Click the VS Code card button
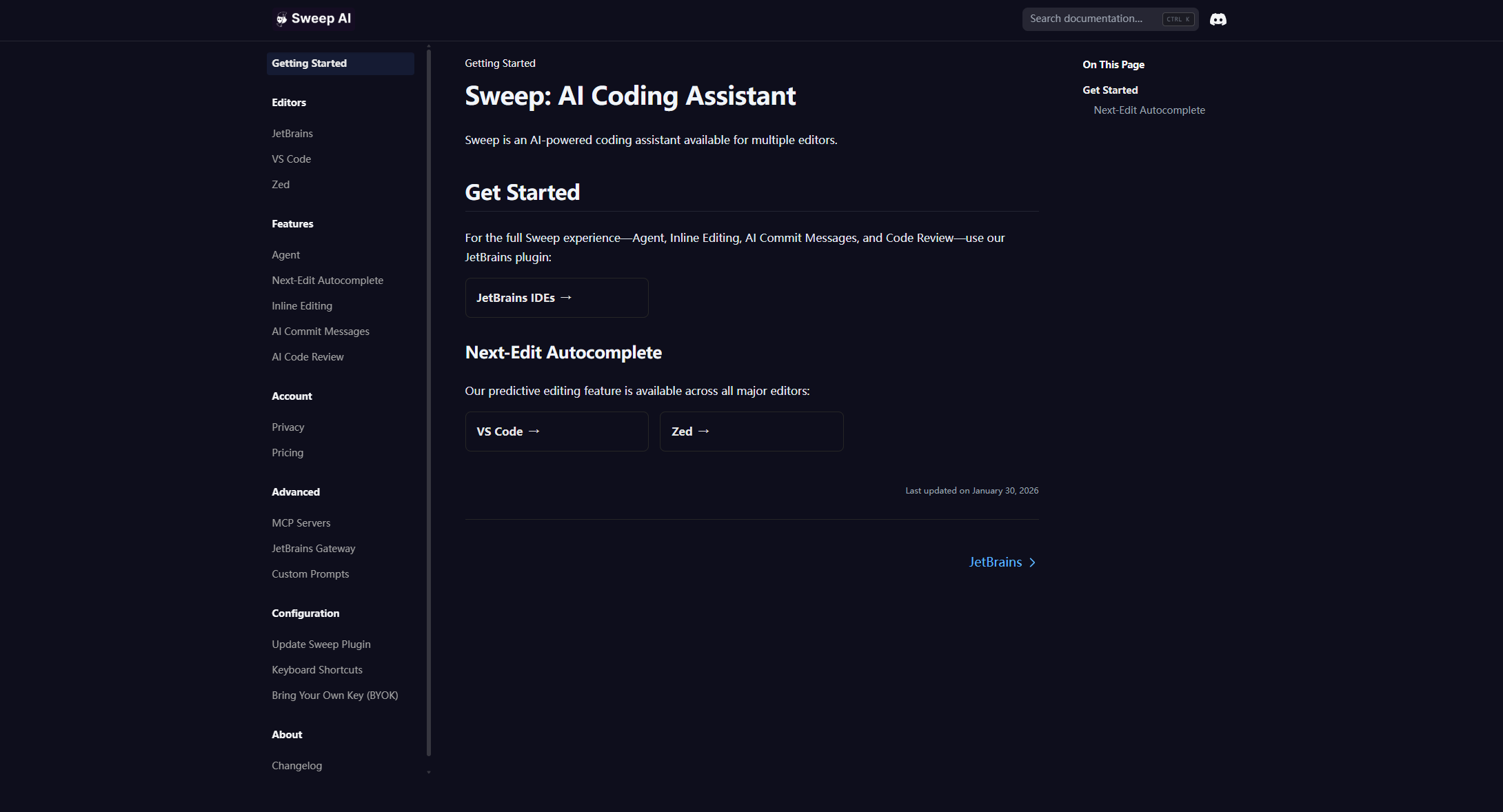 point(557,432)
